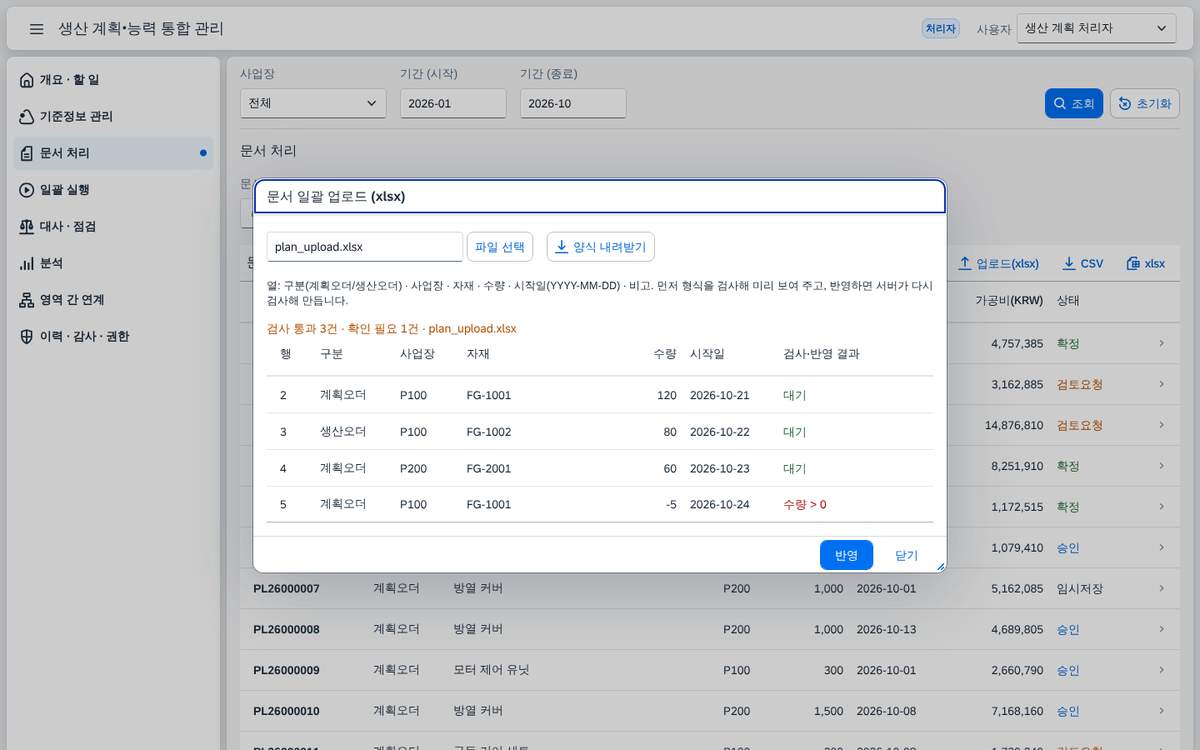Click the 기간 (시작) field showing 2026-01

click(453, 103)
